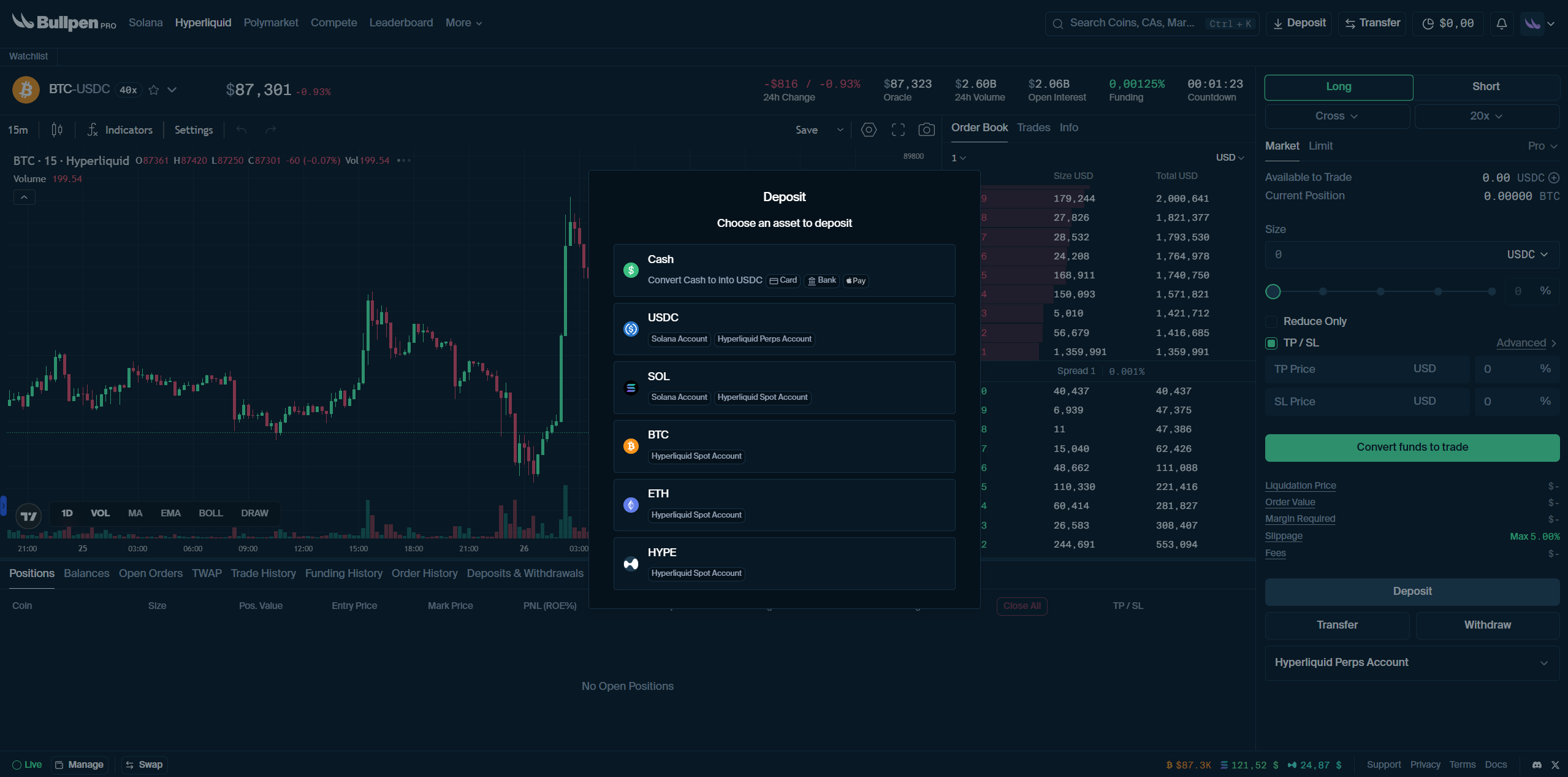Enable the Reduce Only checkbox

(x=1271, y=321)
